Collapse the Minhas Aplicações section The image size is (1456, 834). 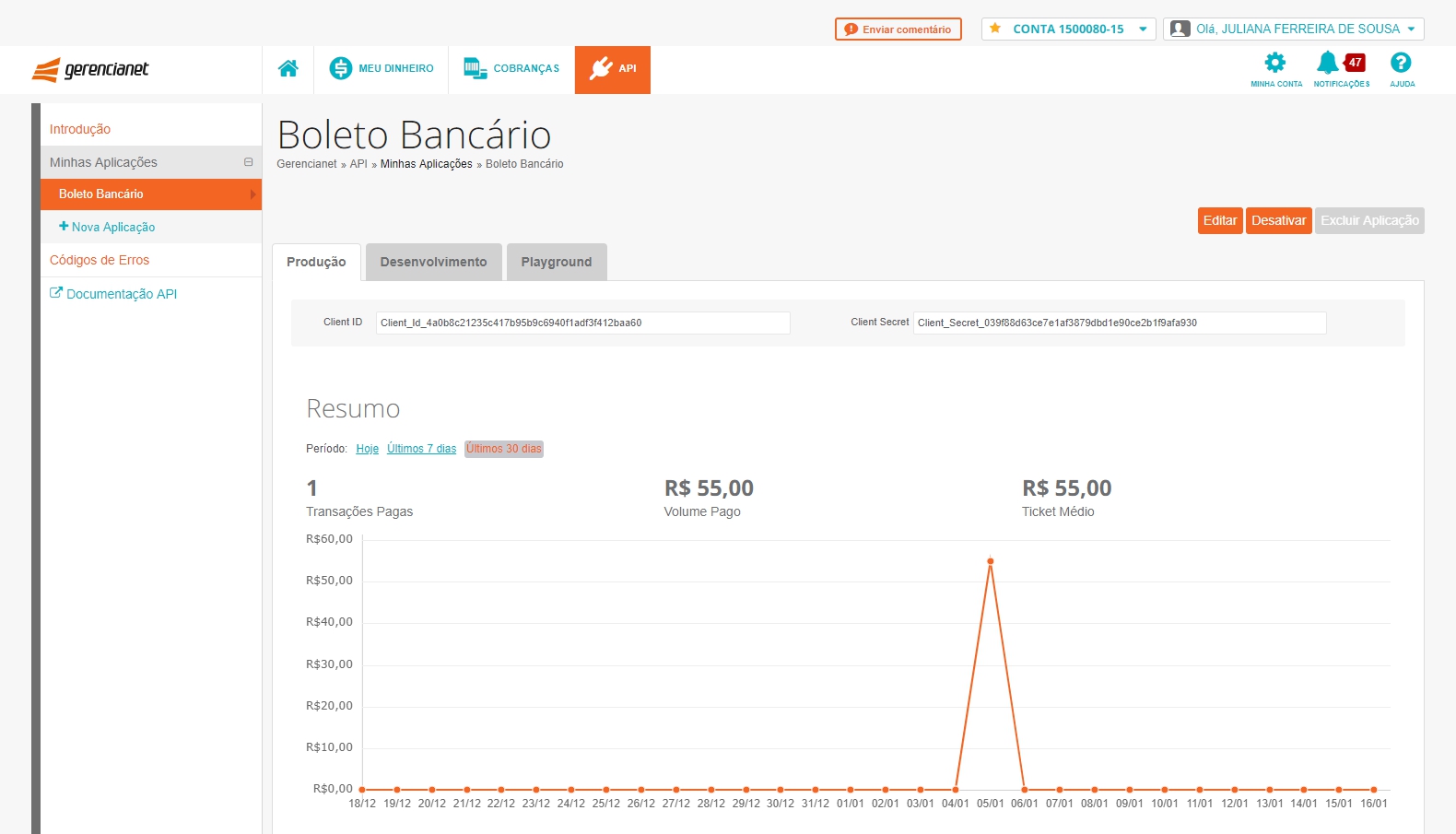click(248, 162)
